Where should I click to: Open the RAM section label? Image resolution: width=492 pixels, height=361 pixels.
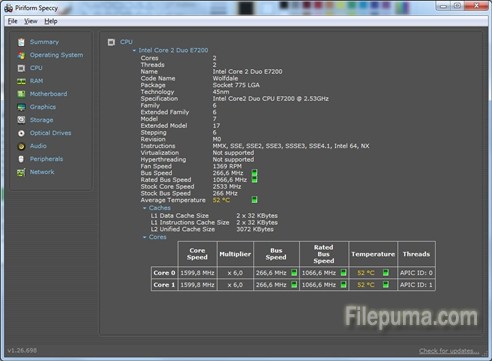[36, 81]
